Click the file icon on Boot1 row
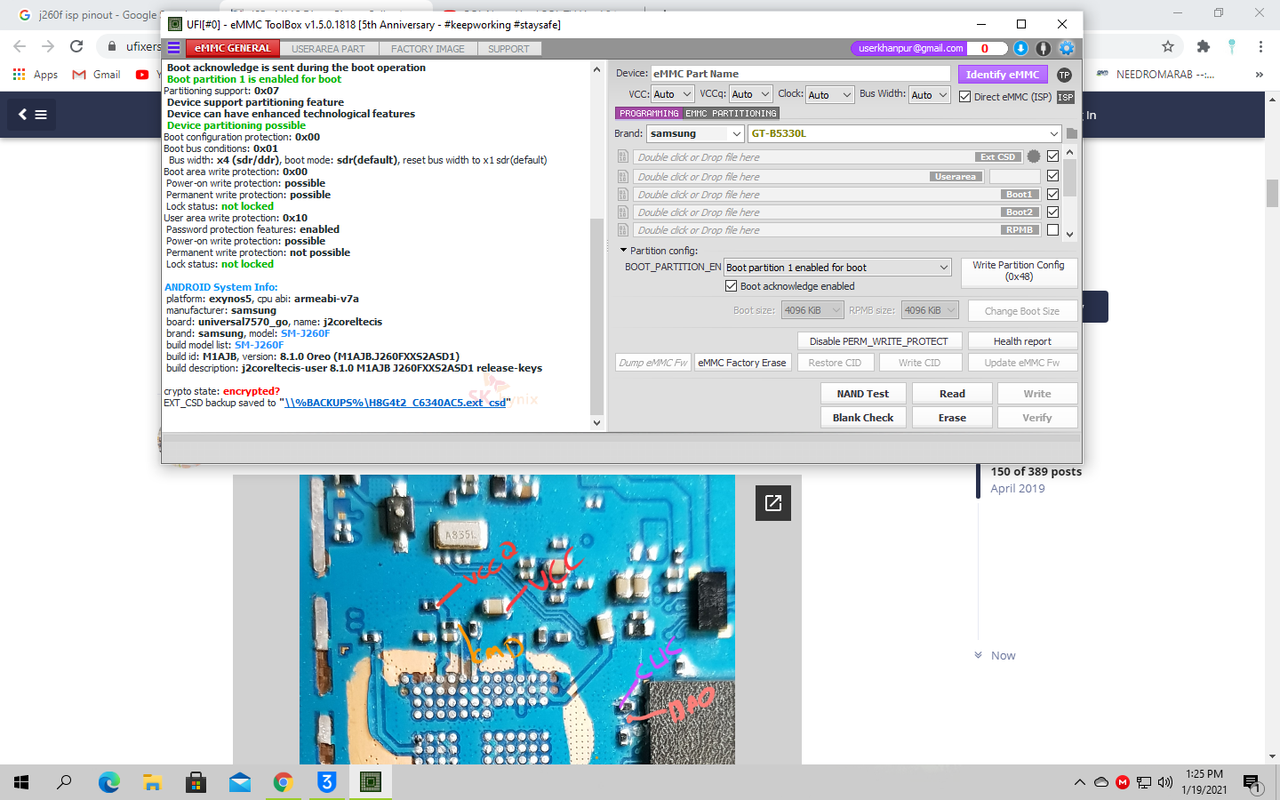1280x800 pixels. 623,194
